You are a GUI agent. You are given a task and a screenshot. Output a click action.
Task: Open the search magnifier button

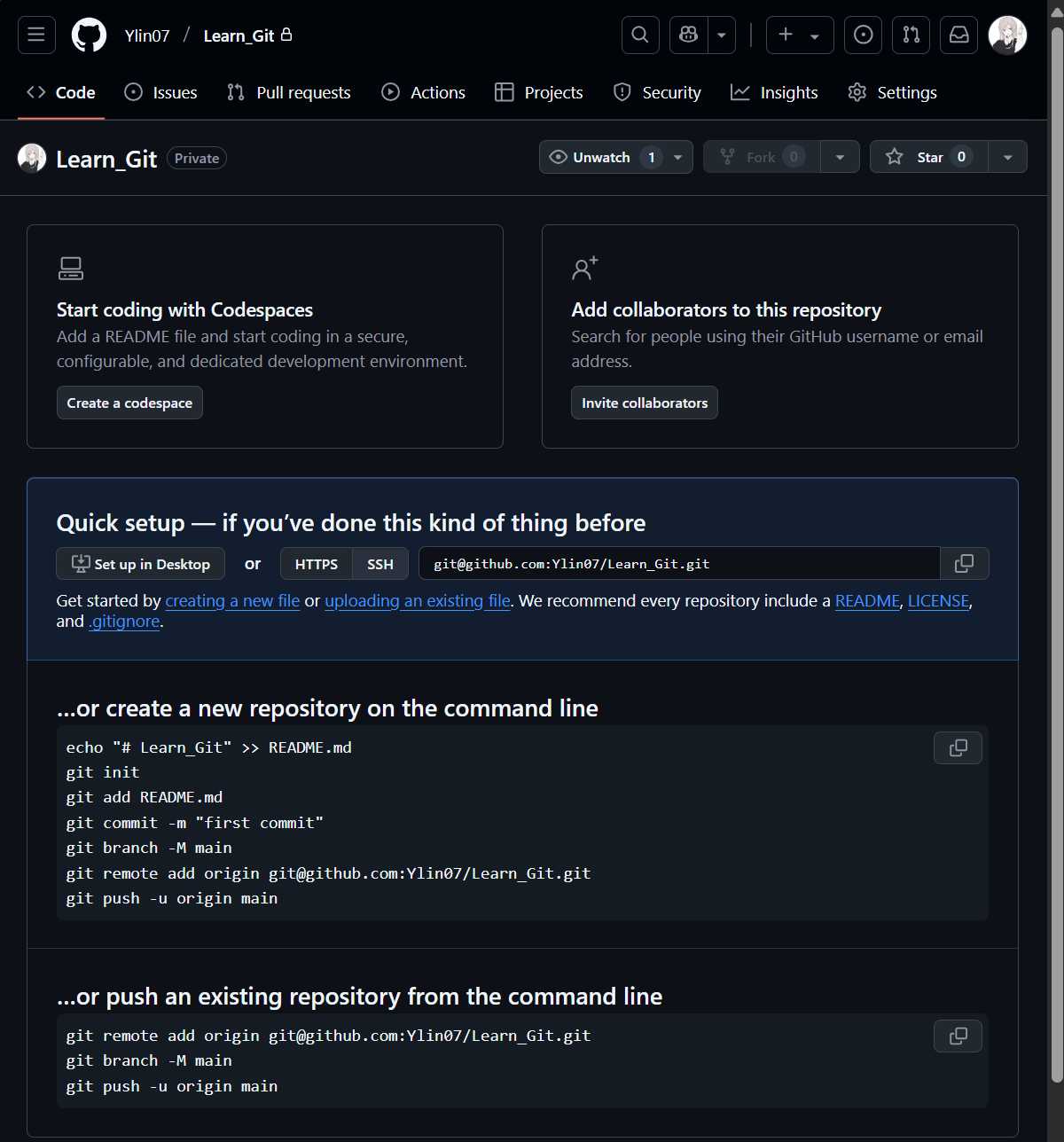pyautogui.click(x=640, y=35)
